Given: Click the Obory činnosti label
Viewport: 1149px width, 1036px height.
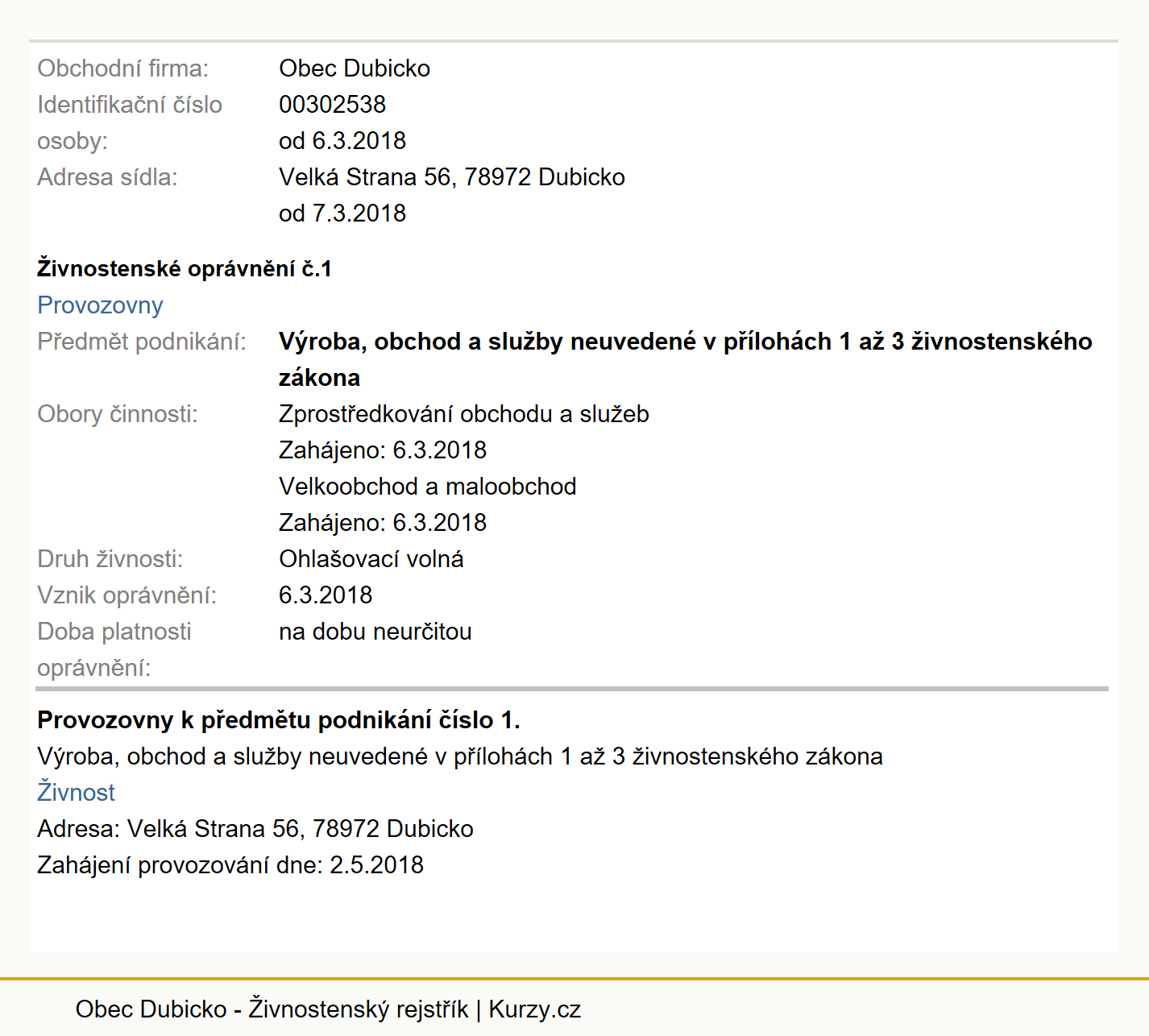Looking at the screenshot, I should coord(118,414).
